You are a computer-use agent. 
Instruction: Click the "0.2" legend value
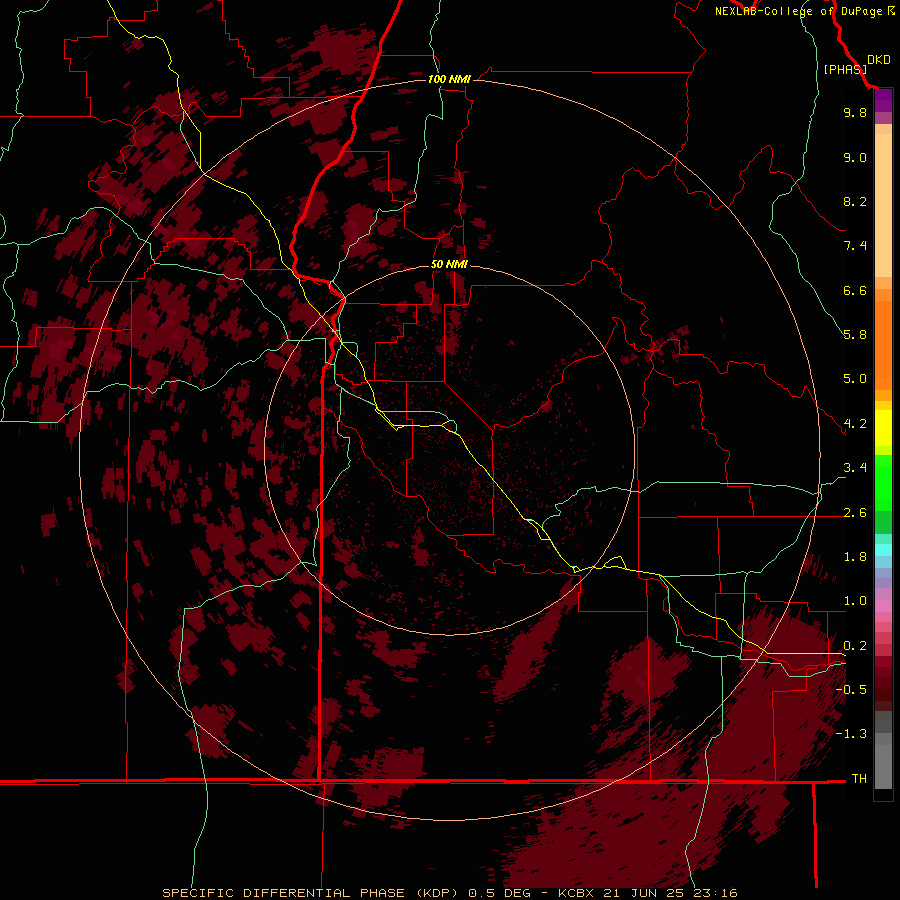click(x=855, y=646)
